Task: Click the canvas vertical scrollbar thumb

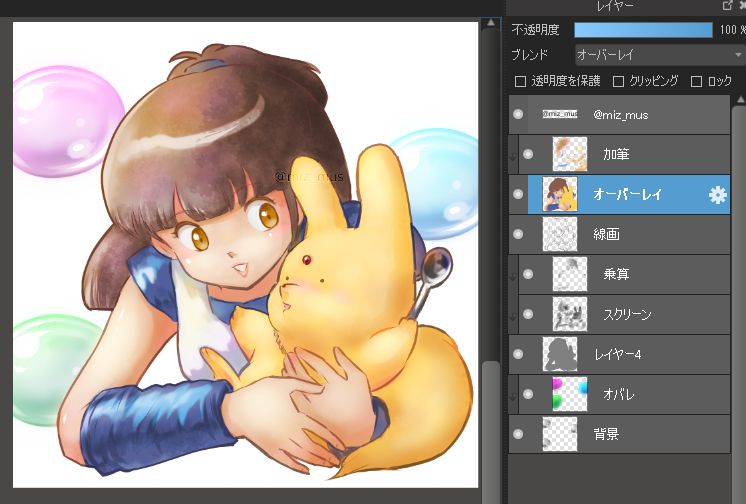Action: pyautogui.click(x=491, y=432)
